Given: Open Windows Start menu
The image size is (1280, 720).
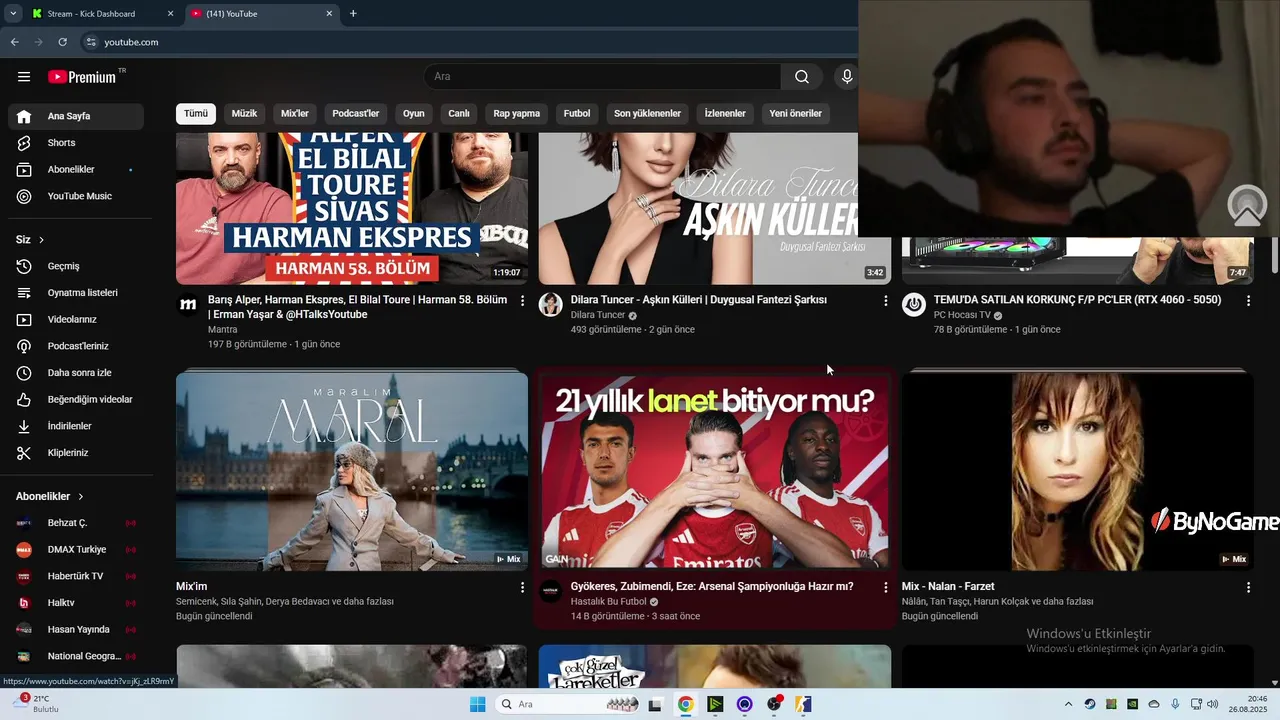Looking at the screenshot, I should pos(478,704).
